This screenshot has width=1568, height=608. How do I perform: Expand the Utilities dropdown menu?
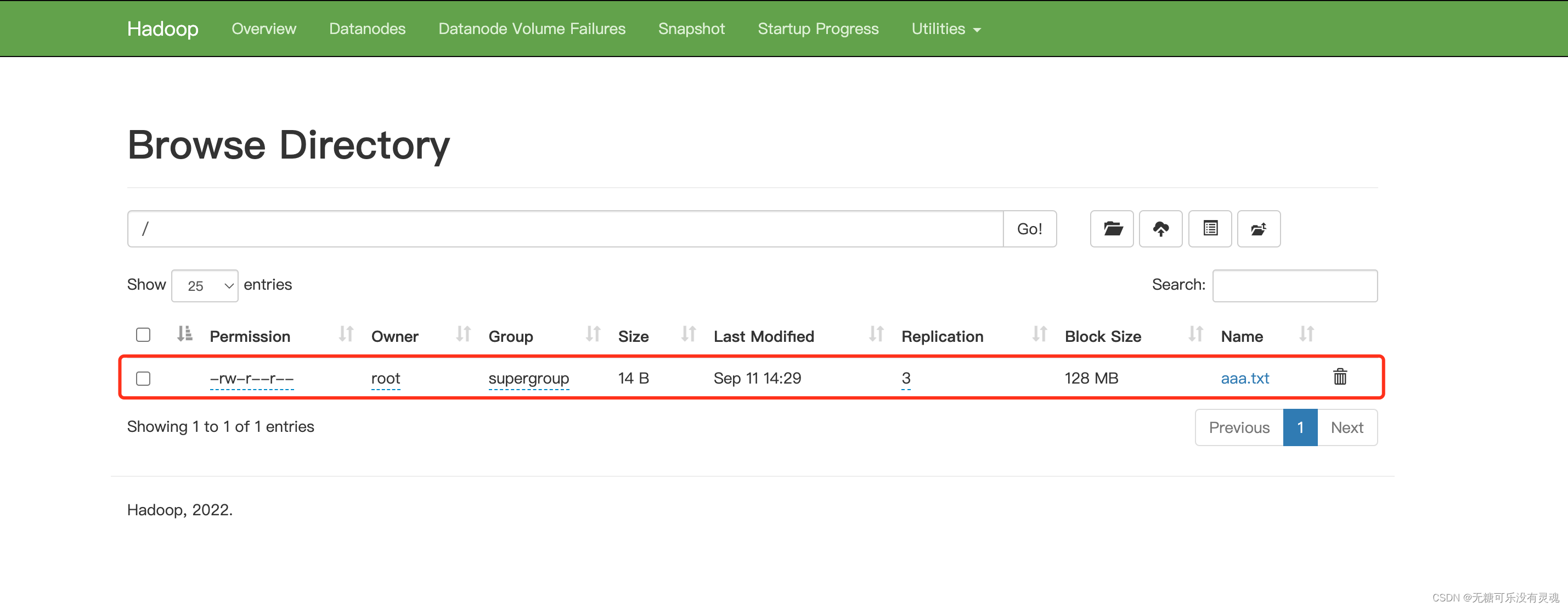[x=945, y=29]
